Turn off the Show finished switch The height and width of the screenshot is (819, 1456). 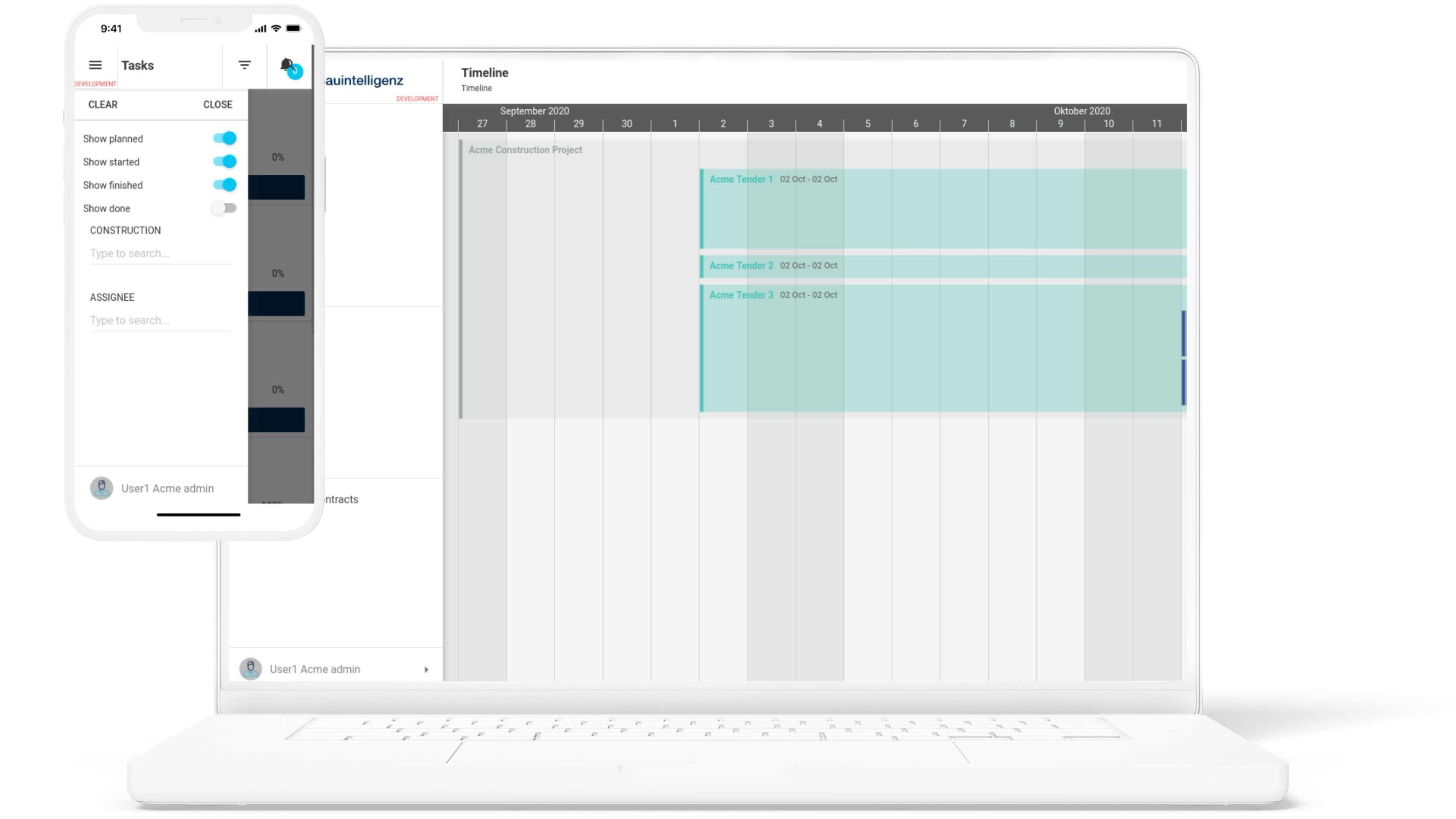click(224, 185)
